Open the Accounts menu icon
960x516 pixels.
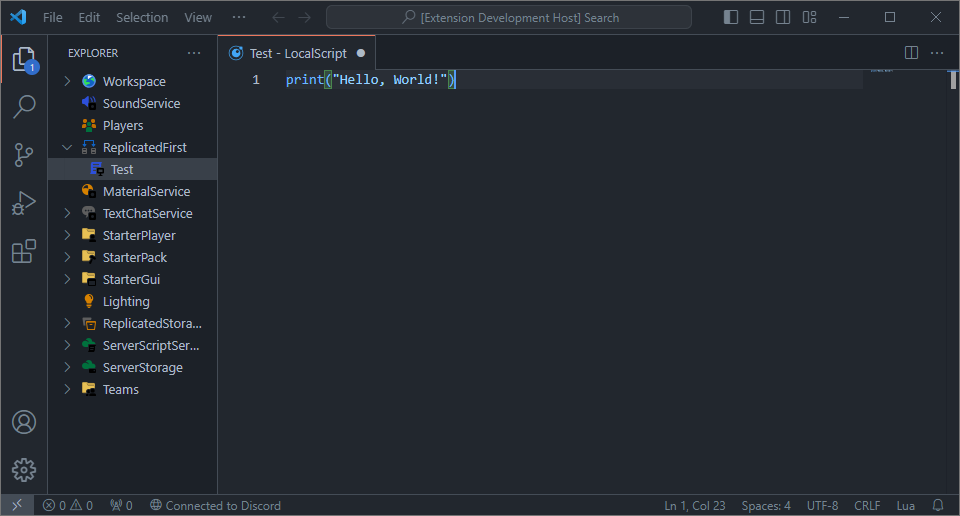point(24,422)
